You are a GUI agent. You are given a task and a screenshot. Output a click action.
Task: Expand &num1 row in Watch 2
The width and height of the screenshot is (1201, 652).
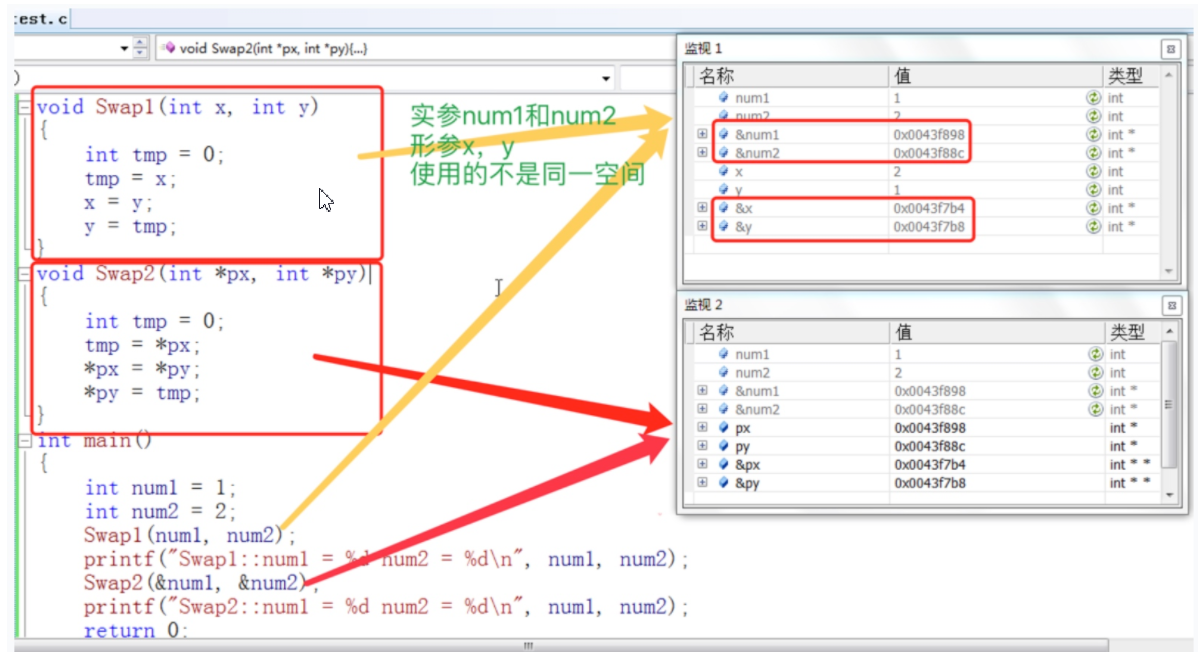coord(702,391)
